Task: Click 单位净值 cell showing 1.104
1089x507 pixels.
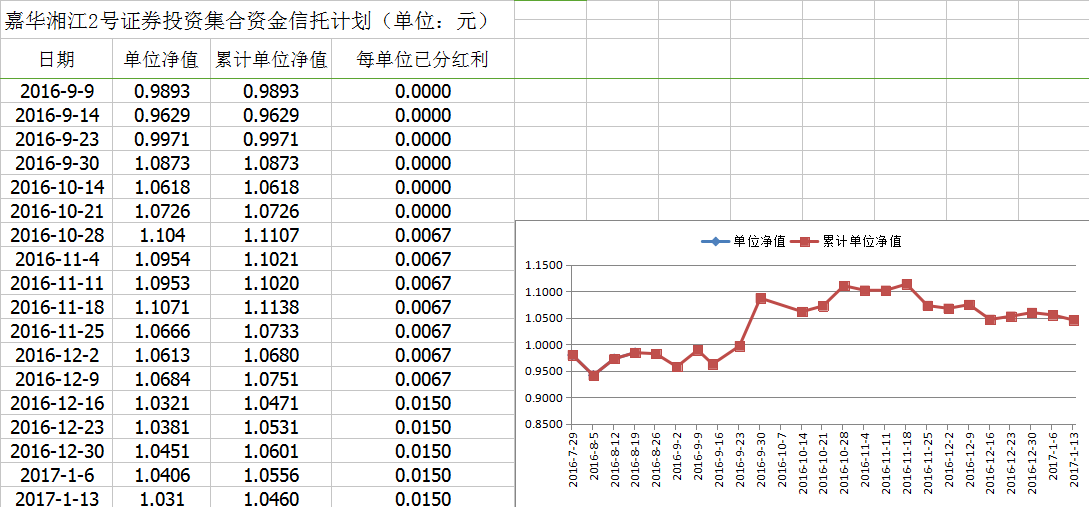Action: [161, 236]
